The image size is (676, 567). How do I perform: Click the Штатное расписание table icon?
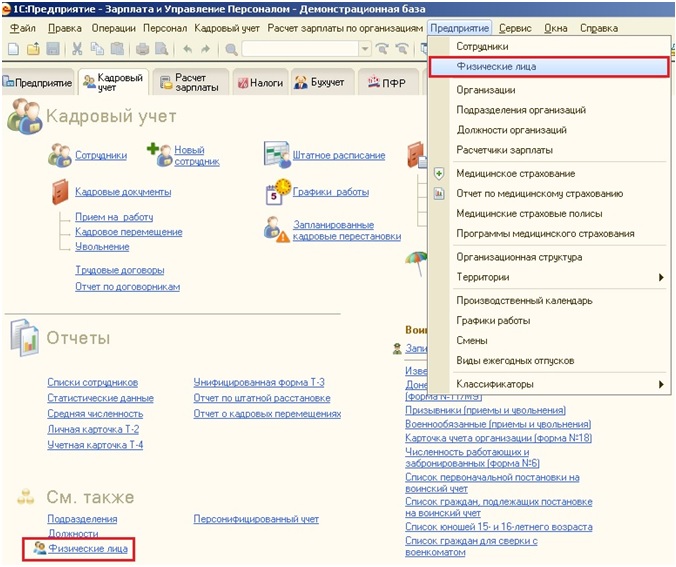(277, 154)
